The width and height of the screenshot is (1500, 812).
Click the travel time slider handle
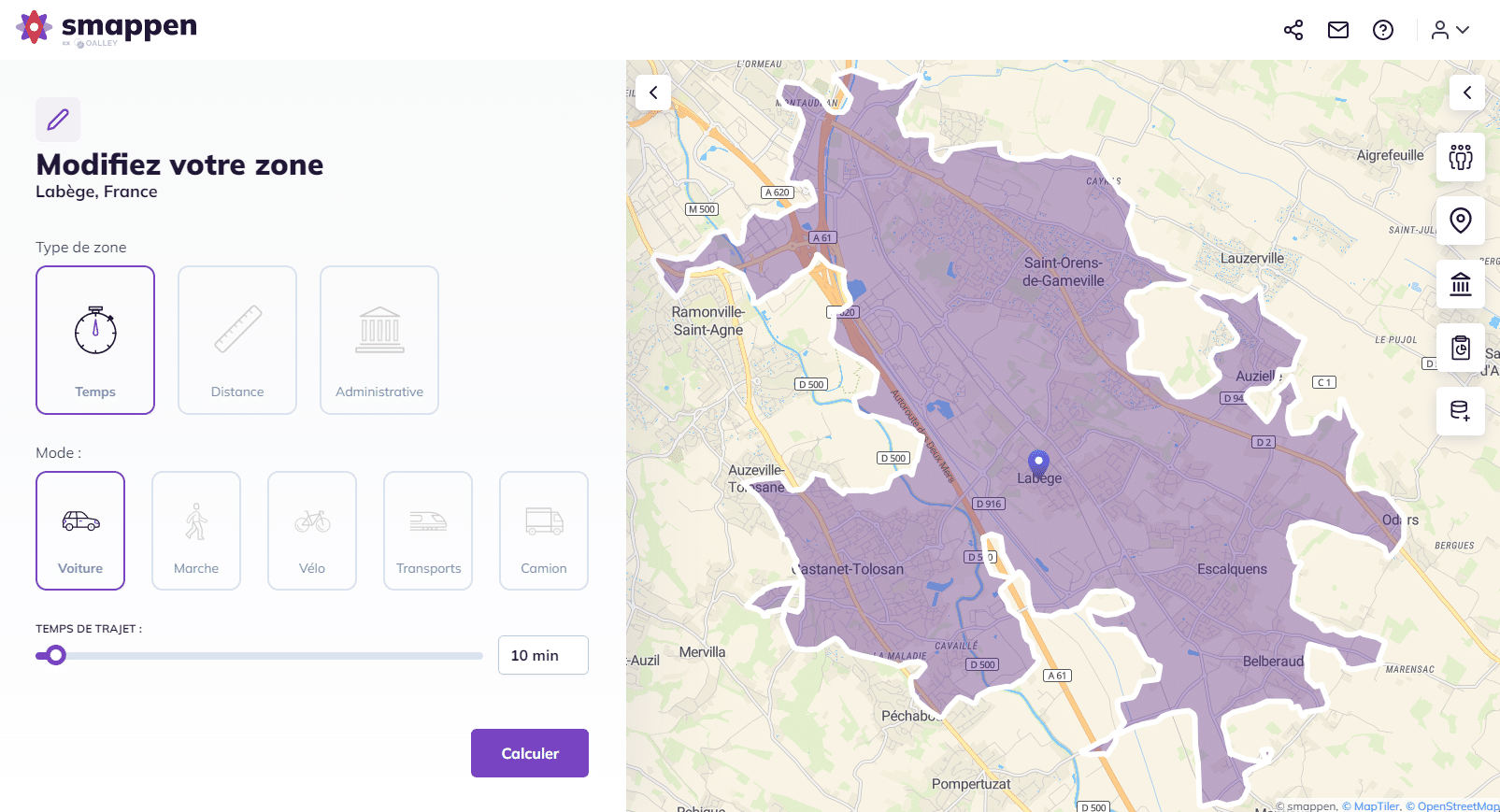[56, 655]
